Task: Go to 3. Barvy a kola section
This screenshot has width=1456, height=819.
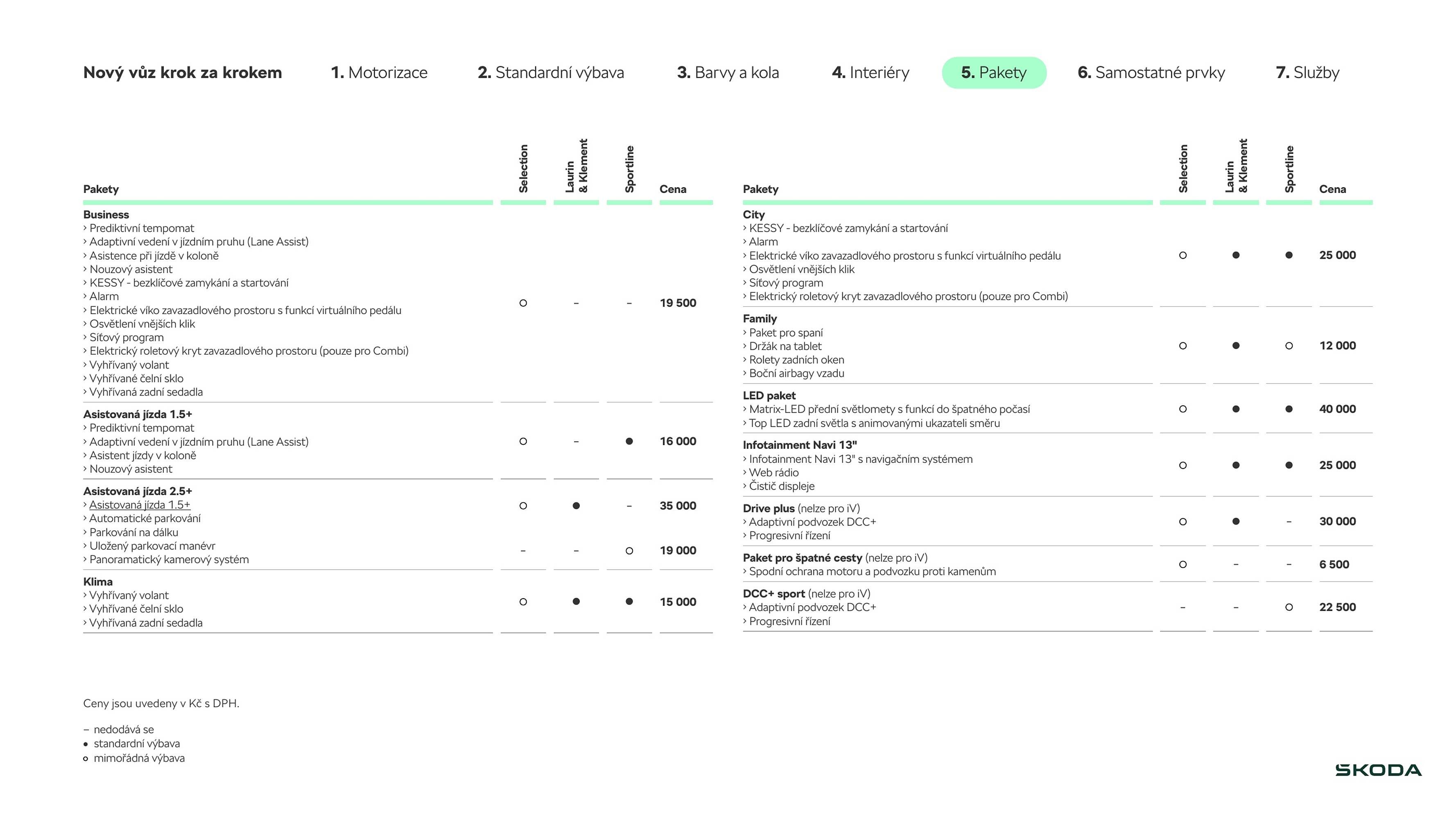Action: (x=728, y=72)
